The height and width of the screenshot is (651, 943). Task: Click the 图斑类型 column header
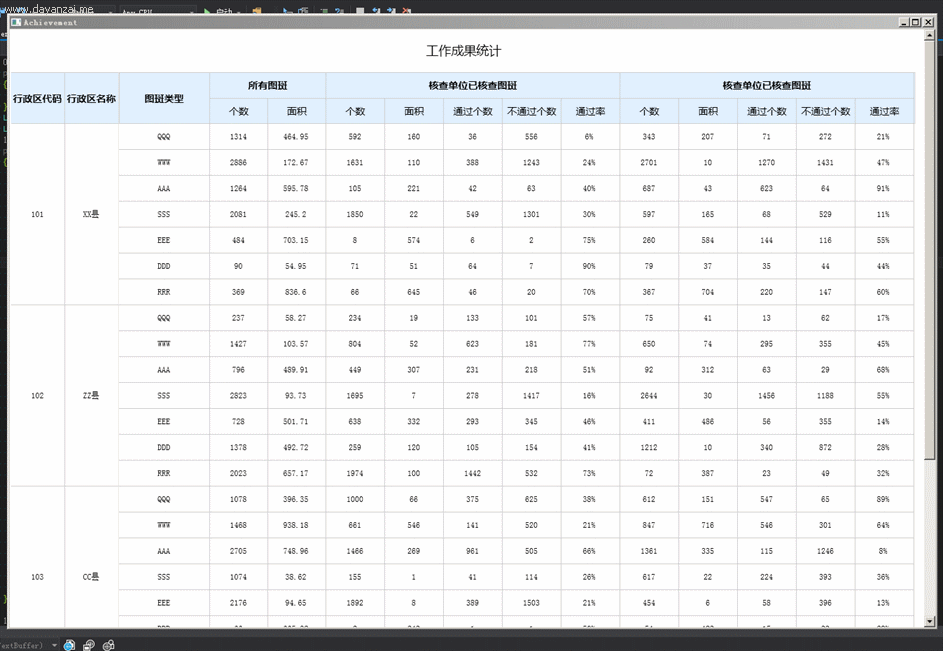(x=164, y=99)
